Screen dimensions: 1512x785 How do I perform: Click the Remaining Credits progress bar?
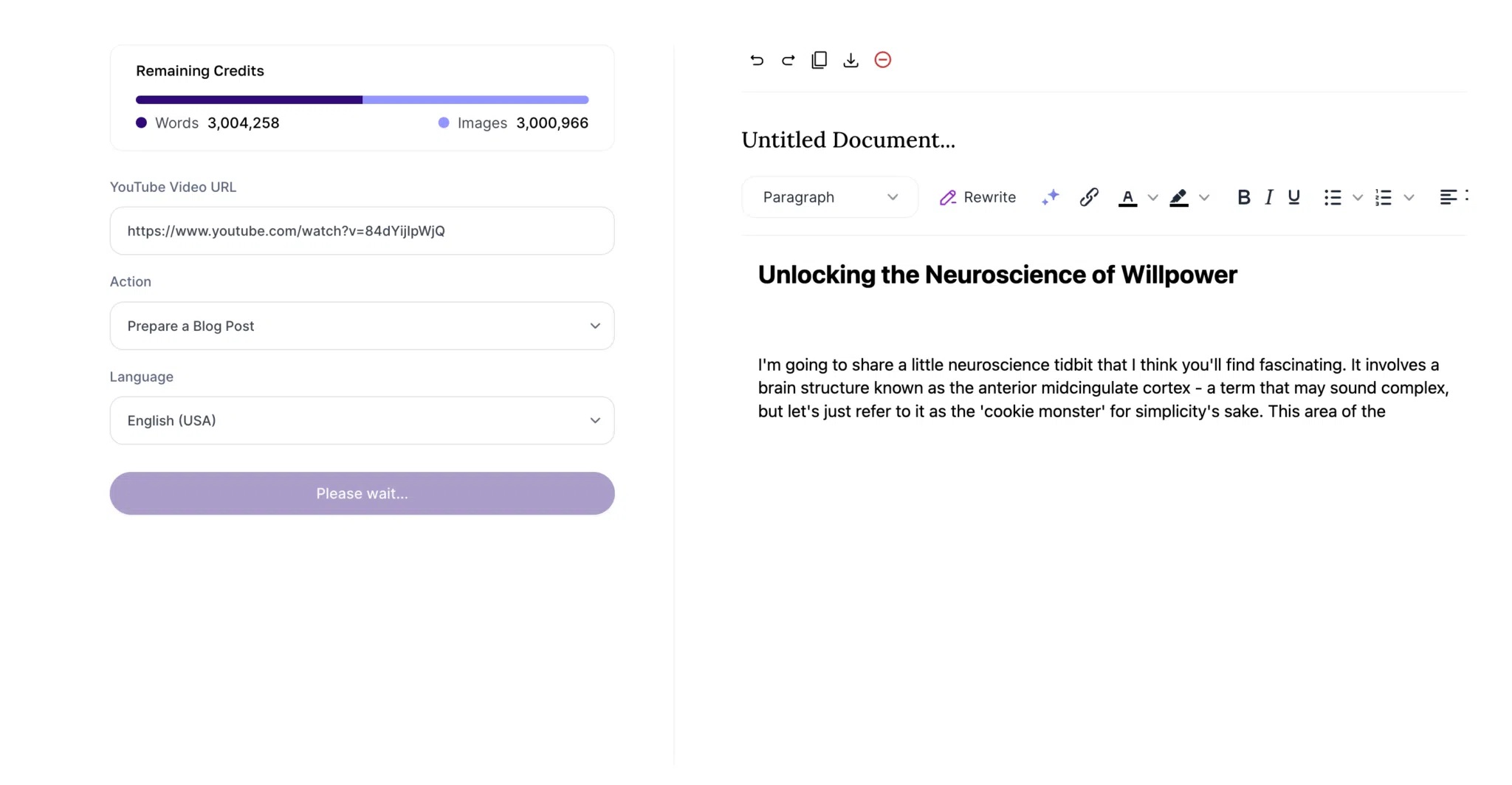pyautogui.click(x=361, y=99)
